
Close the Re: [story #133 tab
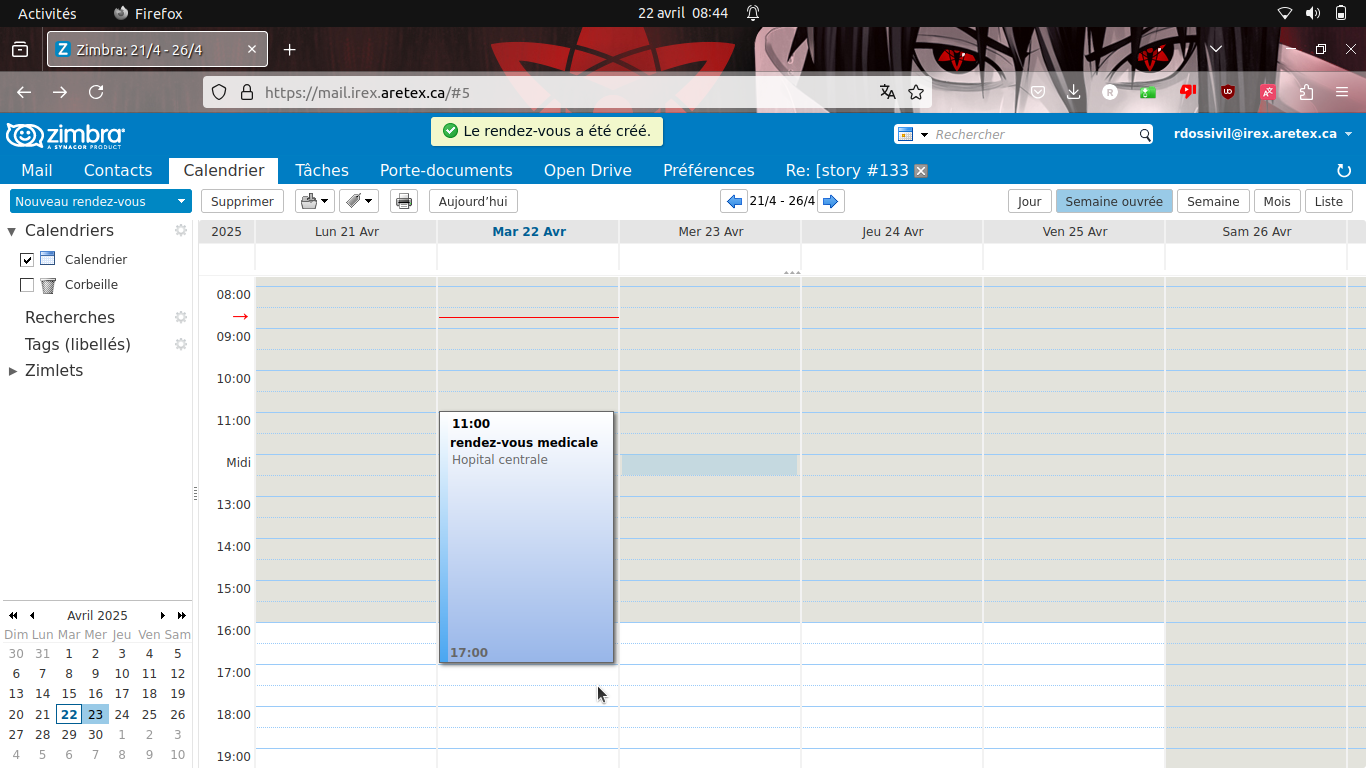click(921, 171)
